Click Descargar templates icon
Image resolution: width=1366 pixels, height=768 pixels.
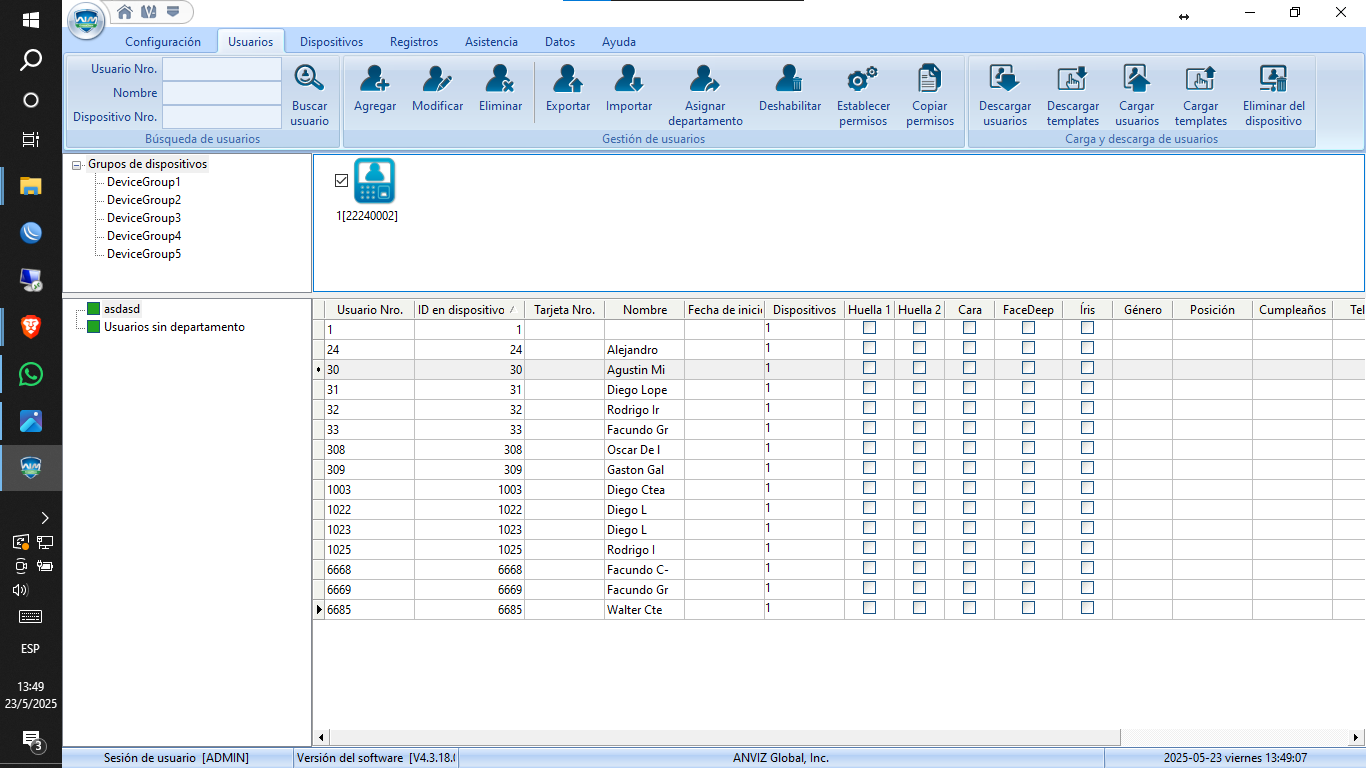1072,79
